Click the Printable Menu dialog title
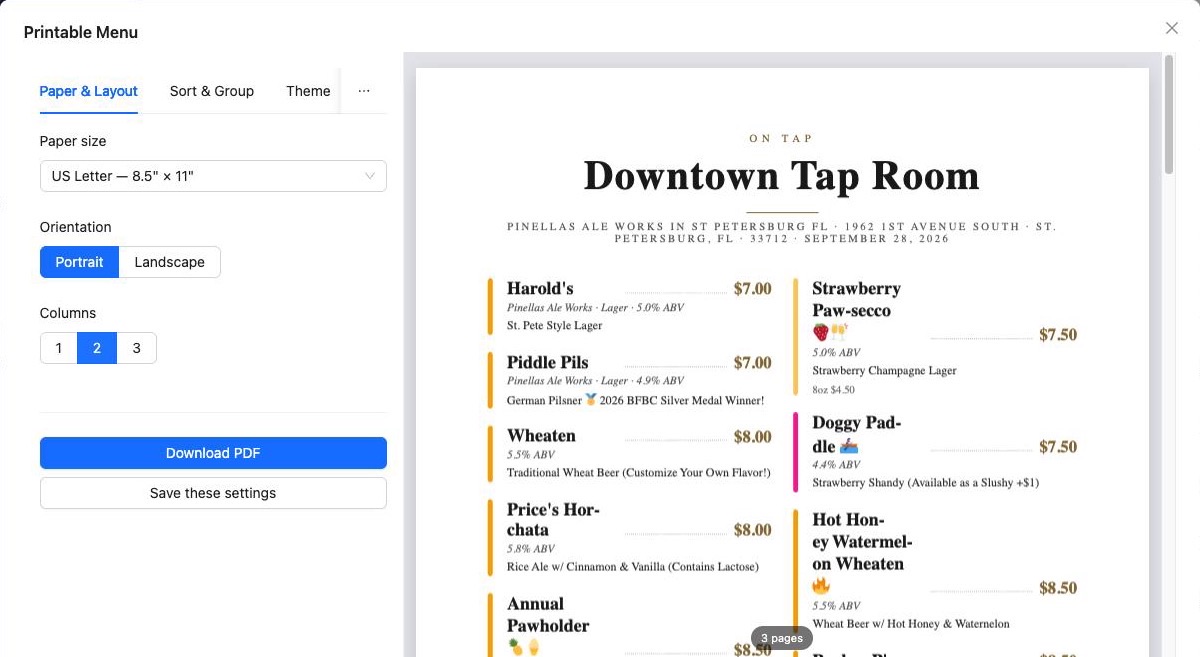The image size is (1200, 657). click(81, 32)
